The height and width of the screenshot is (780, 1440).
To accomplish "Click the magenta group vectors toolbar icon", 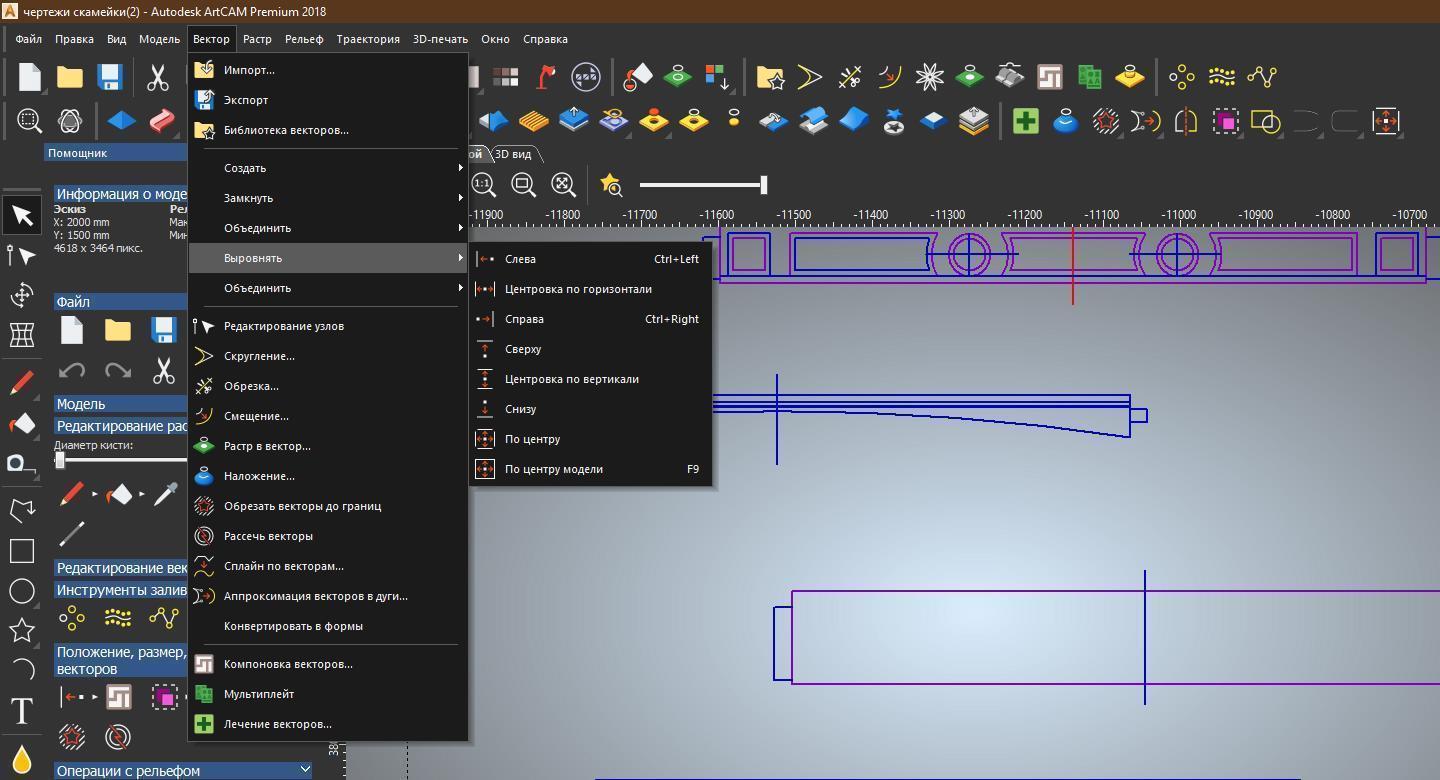I will (x=1226, y=121).
